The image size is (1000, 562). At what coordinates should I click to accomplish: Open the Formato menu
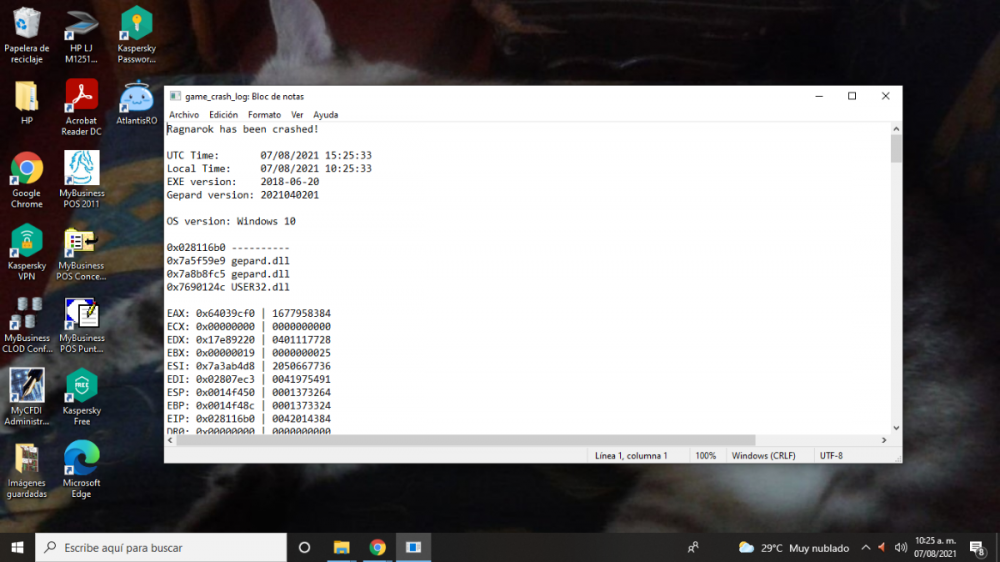pyautogui.click(x=264, y=115)
